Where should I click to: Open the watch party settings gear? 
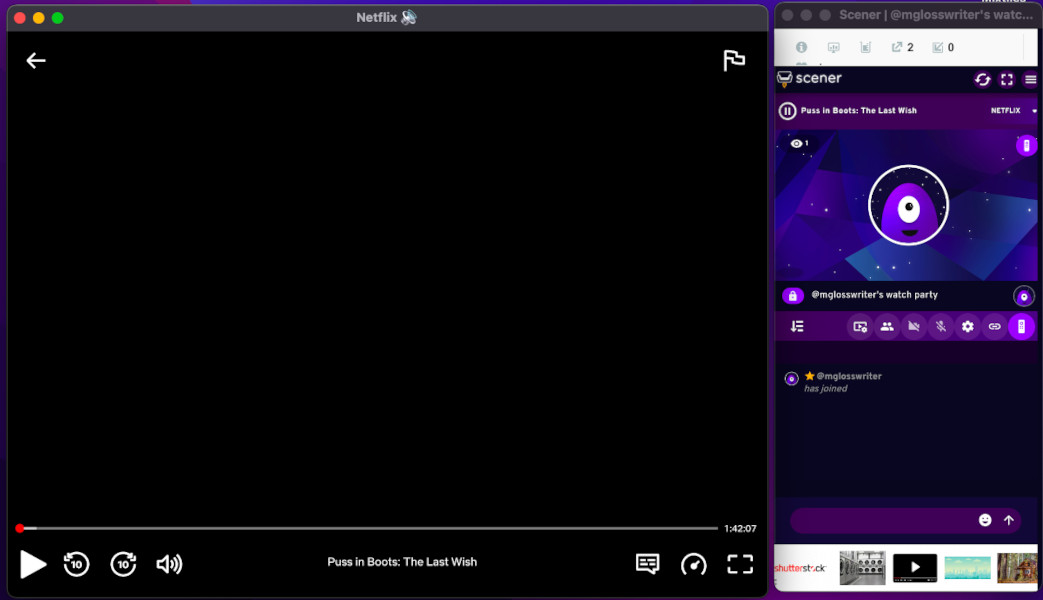click(967, 326)
